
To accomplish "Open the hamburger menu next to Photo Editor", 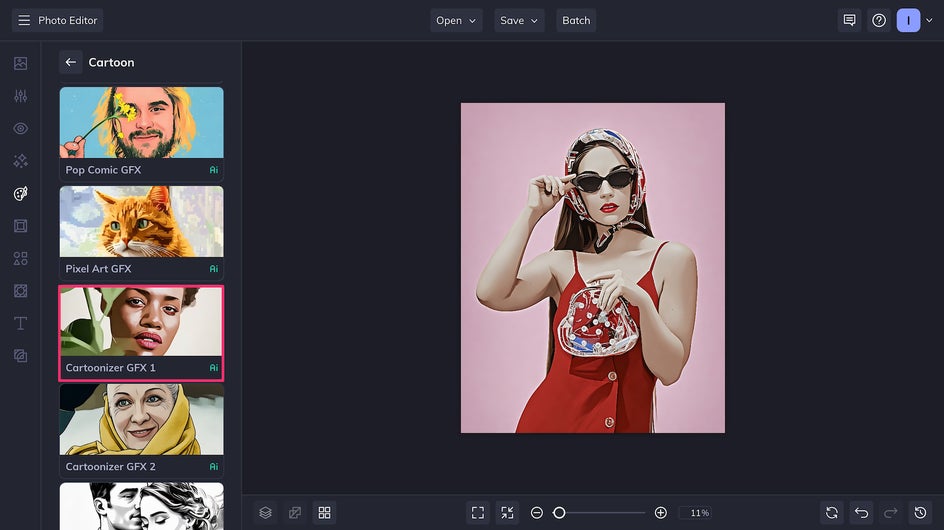I will [24, 20].
